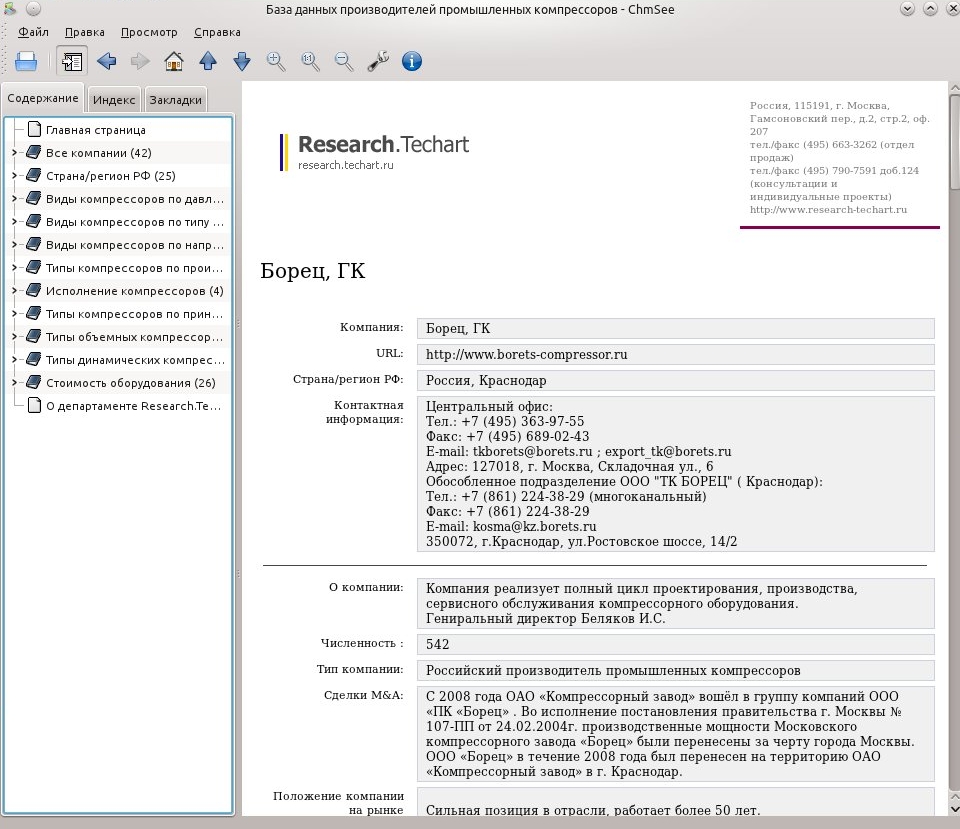Click the zoom out magnifier icon
This screenshot has height=829, width=960.
click(x=344, y=61)
